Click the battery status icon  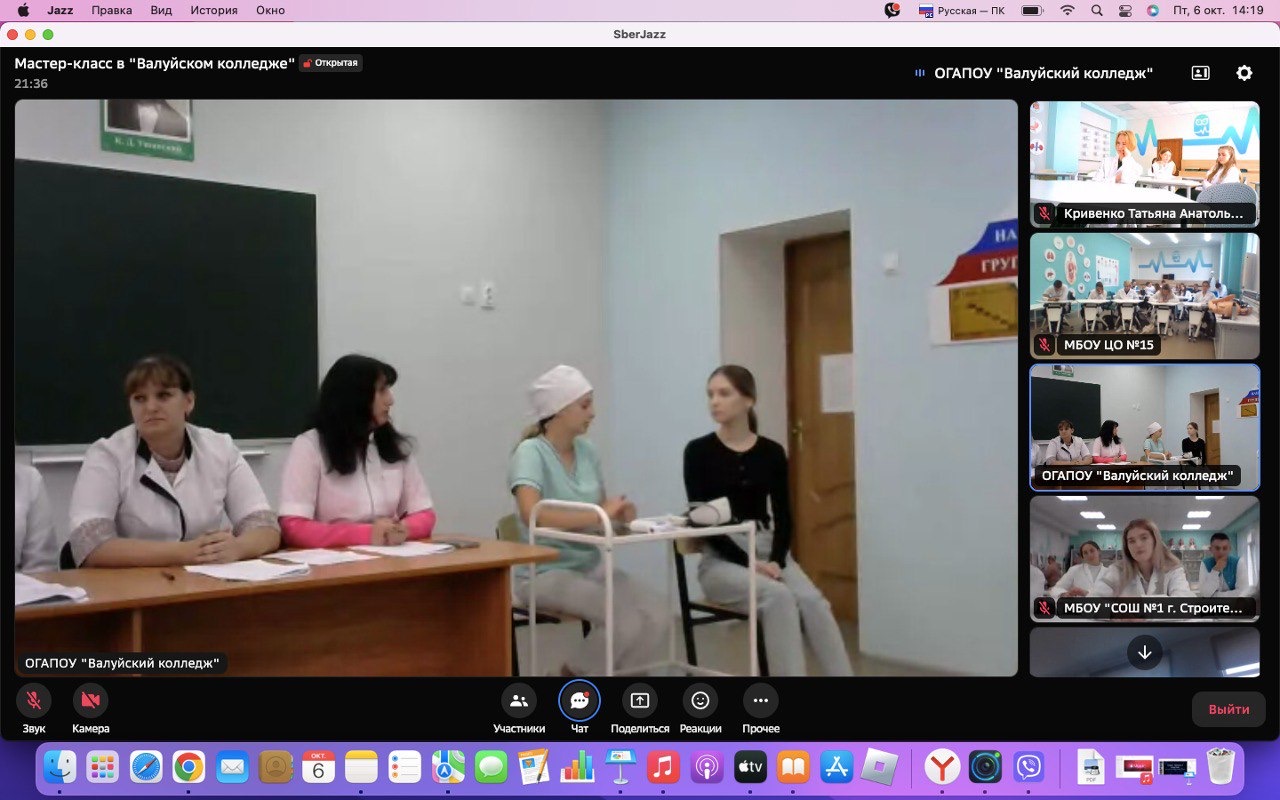(x=1032, y=10)
